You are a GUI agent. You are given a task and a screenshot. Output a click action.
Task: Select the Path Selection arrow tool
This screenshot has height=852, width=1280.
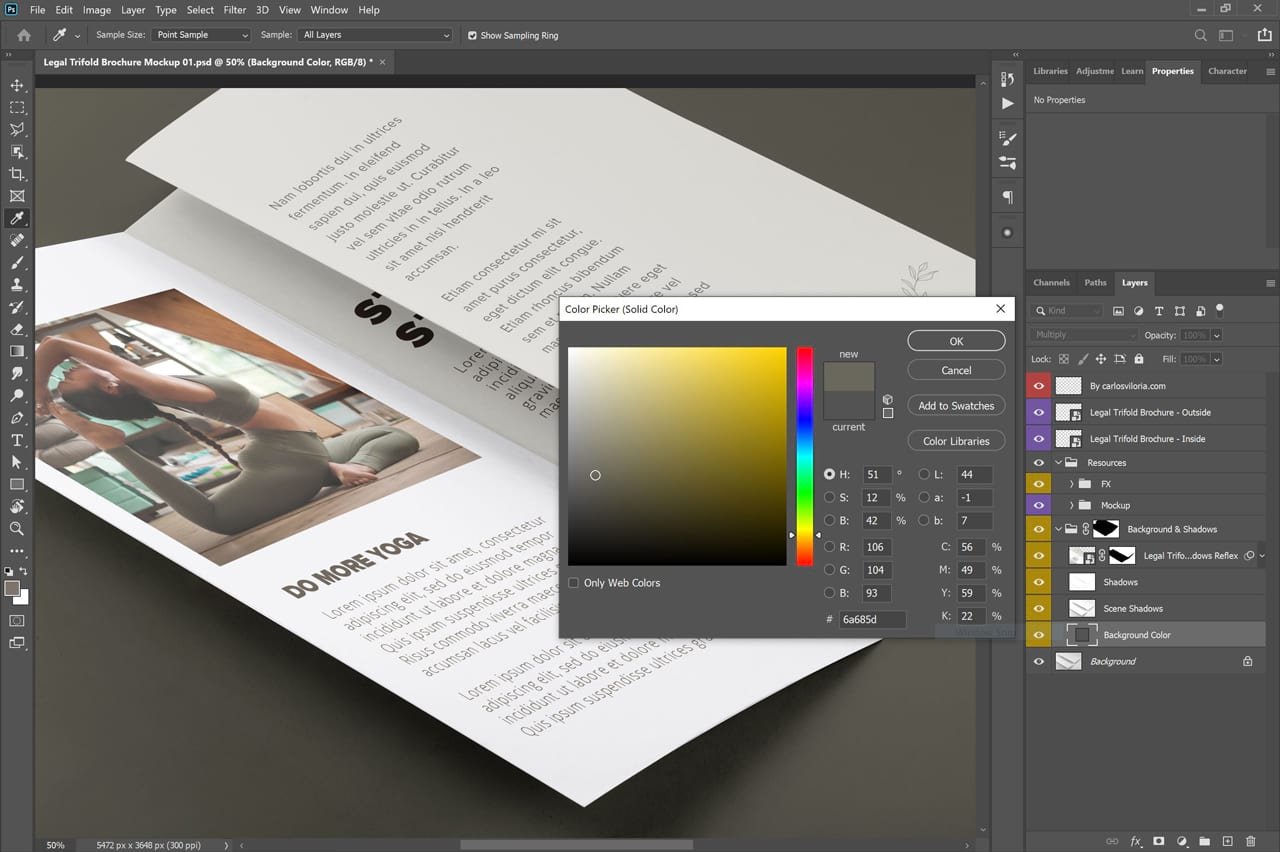(17, 462)
